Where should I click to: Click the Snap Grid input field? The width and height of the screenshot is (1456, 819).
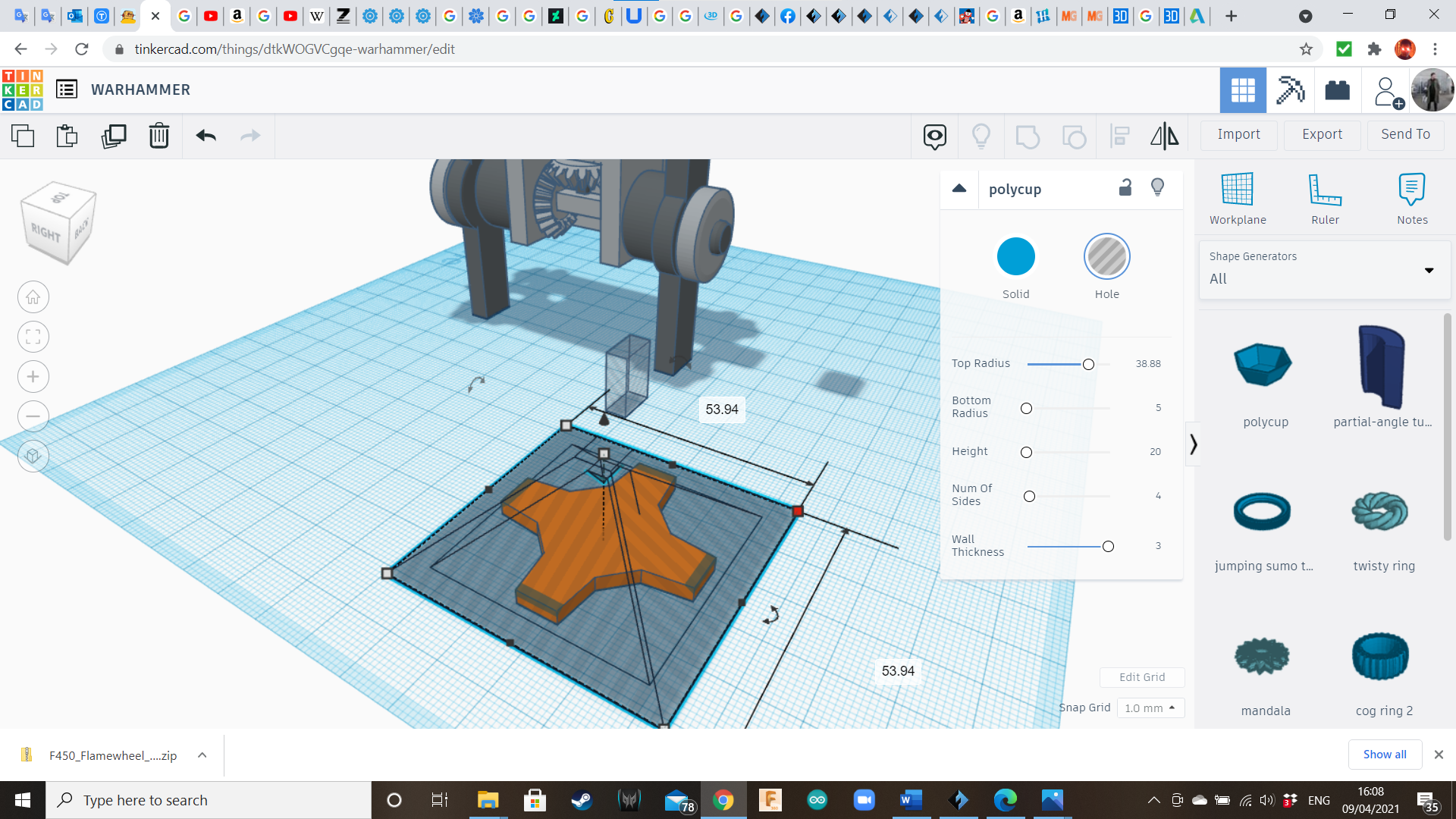(1146, 708)
